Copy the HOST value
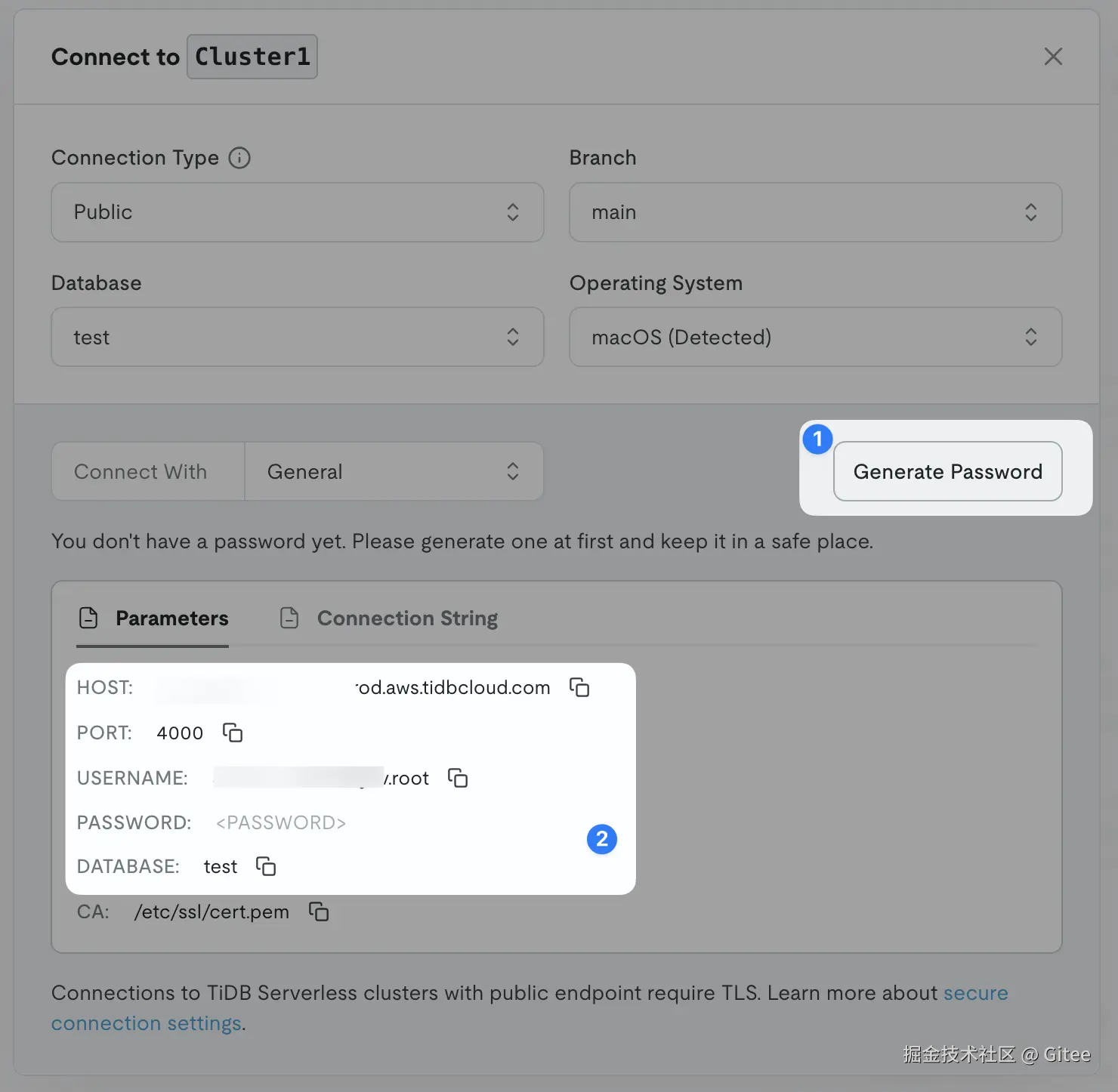 pos(579,687)
